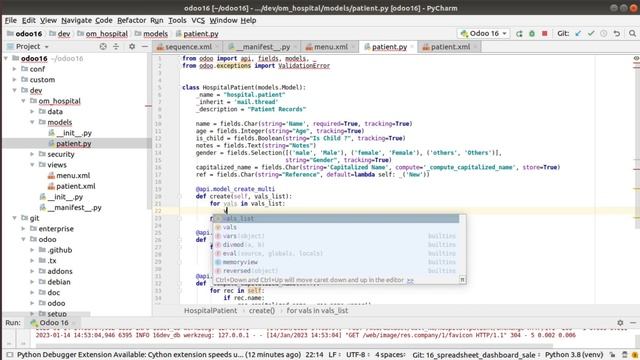Click the pi icon in completion popup
The width and height of the screenshot is (640, 360).
462,280
